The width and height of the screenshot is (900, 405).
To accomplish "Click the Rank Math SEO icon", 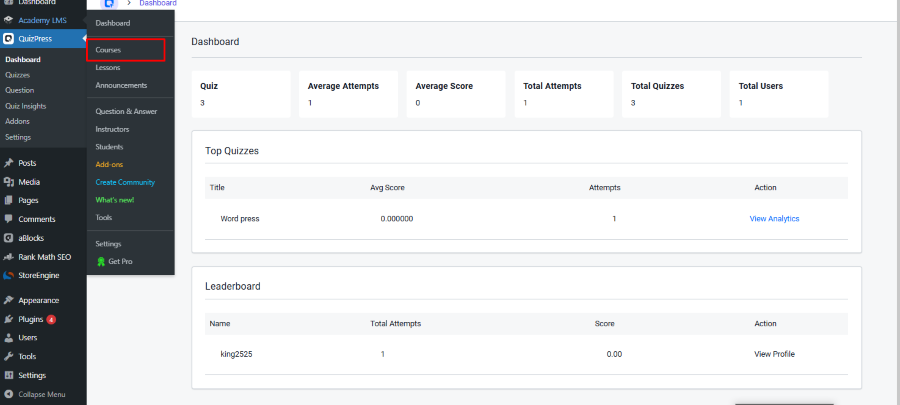I will click(9, 257).
